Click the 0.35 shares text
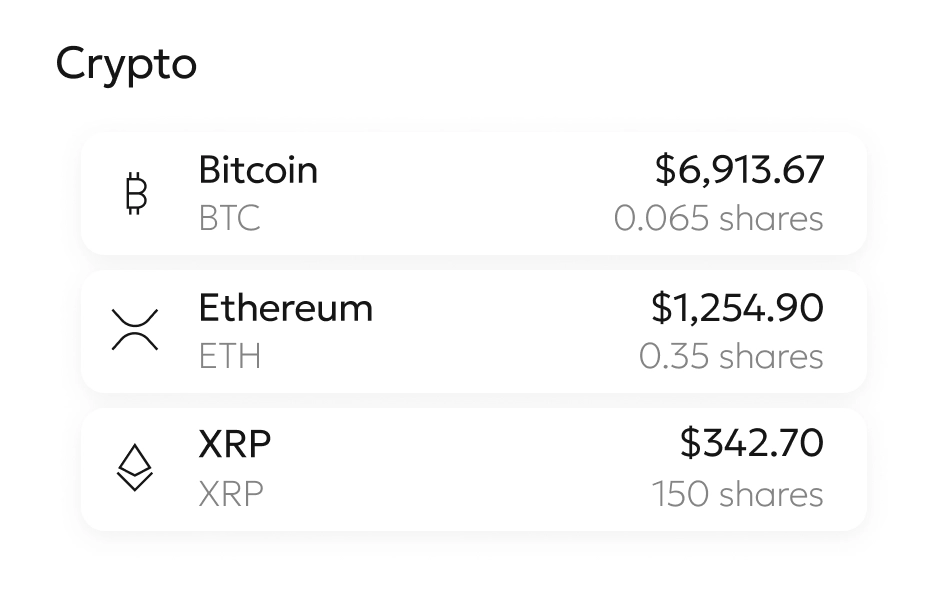Image resolution: width=945 pixels, height=603 pixels. [x=731, y=356]
